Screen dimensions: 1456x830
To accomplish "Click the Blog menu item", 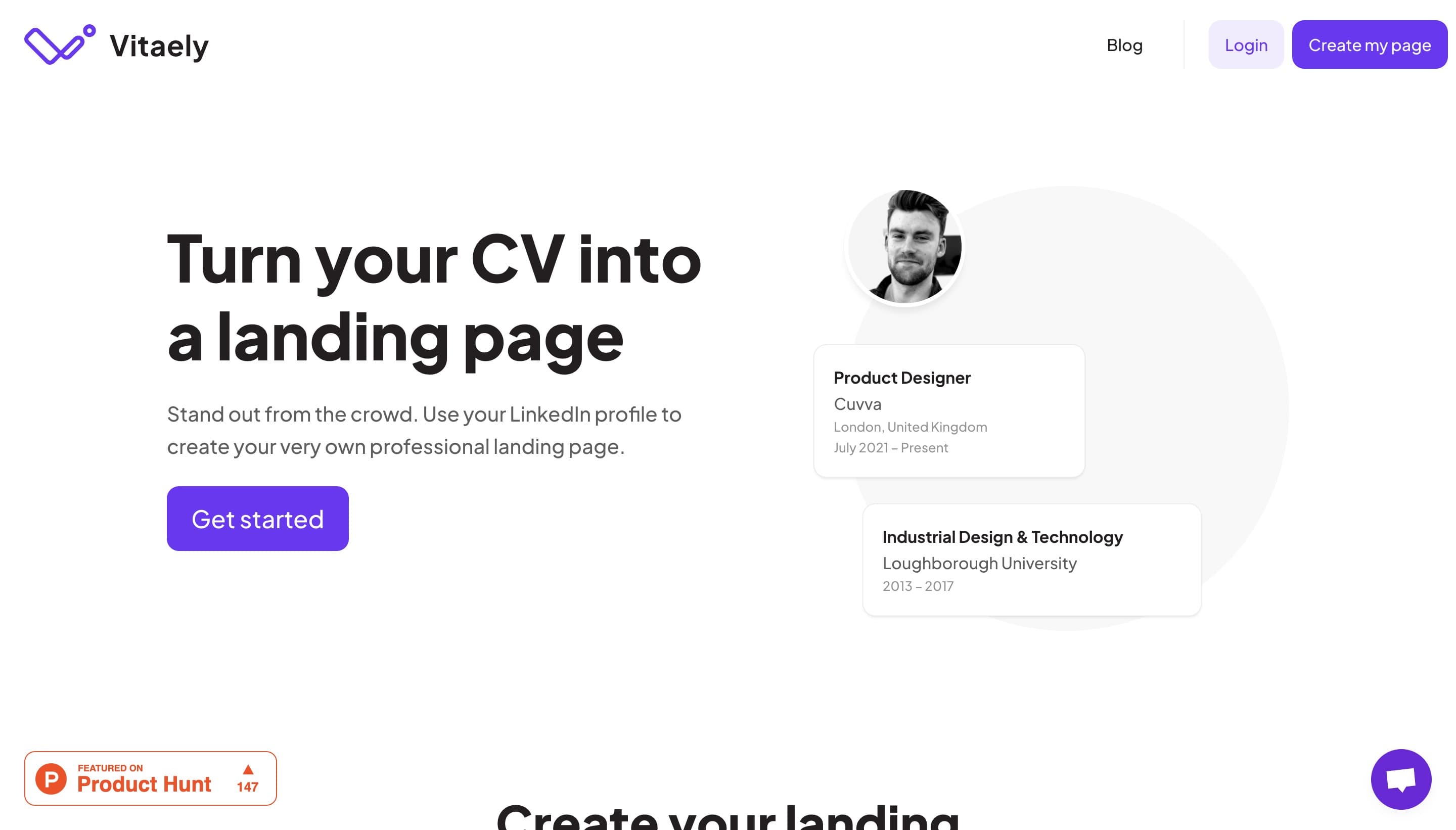I will click(x=1124, y=44).
